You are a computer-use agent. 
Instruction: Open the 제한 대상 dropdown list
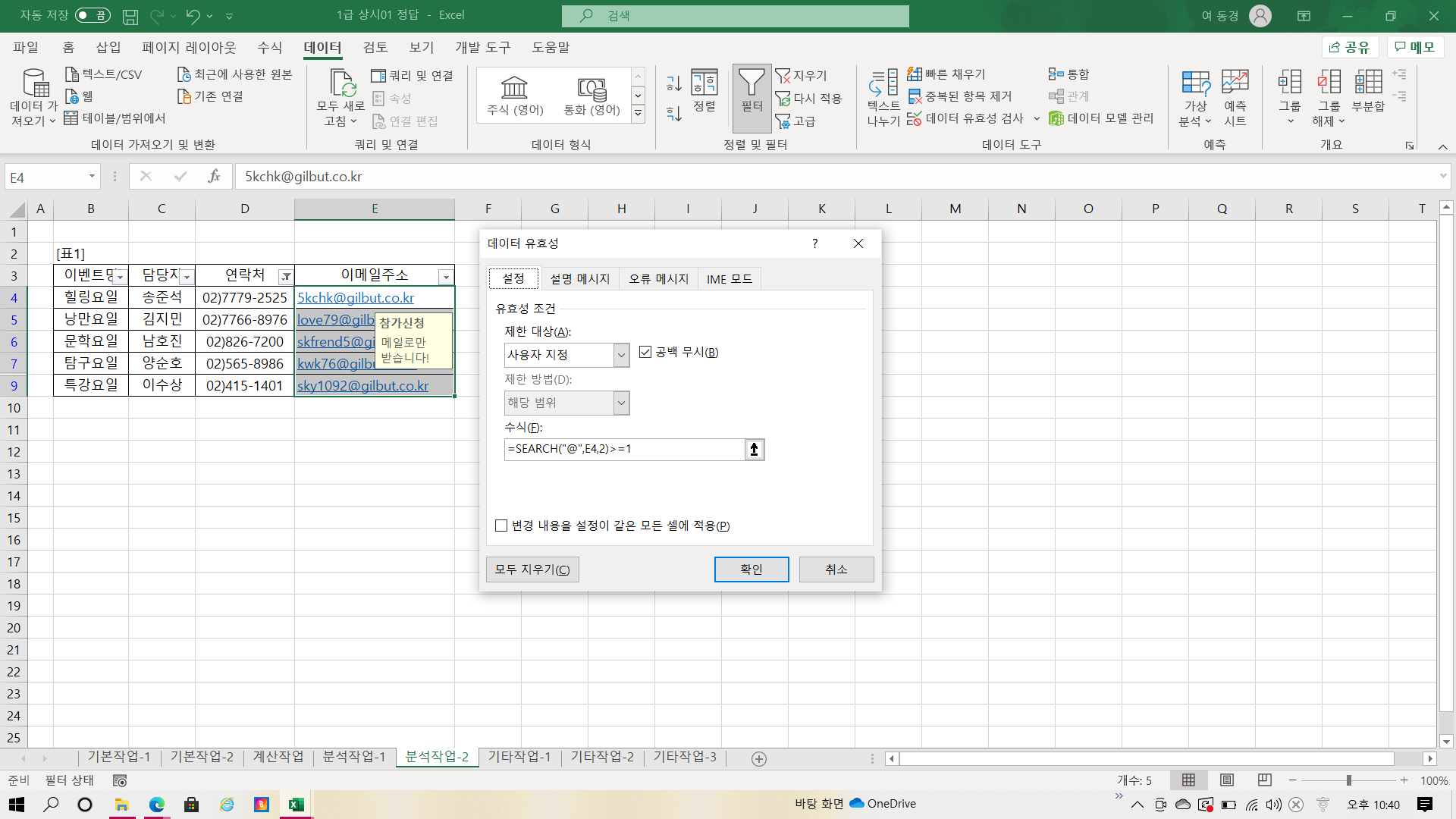pos(621,355)
